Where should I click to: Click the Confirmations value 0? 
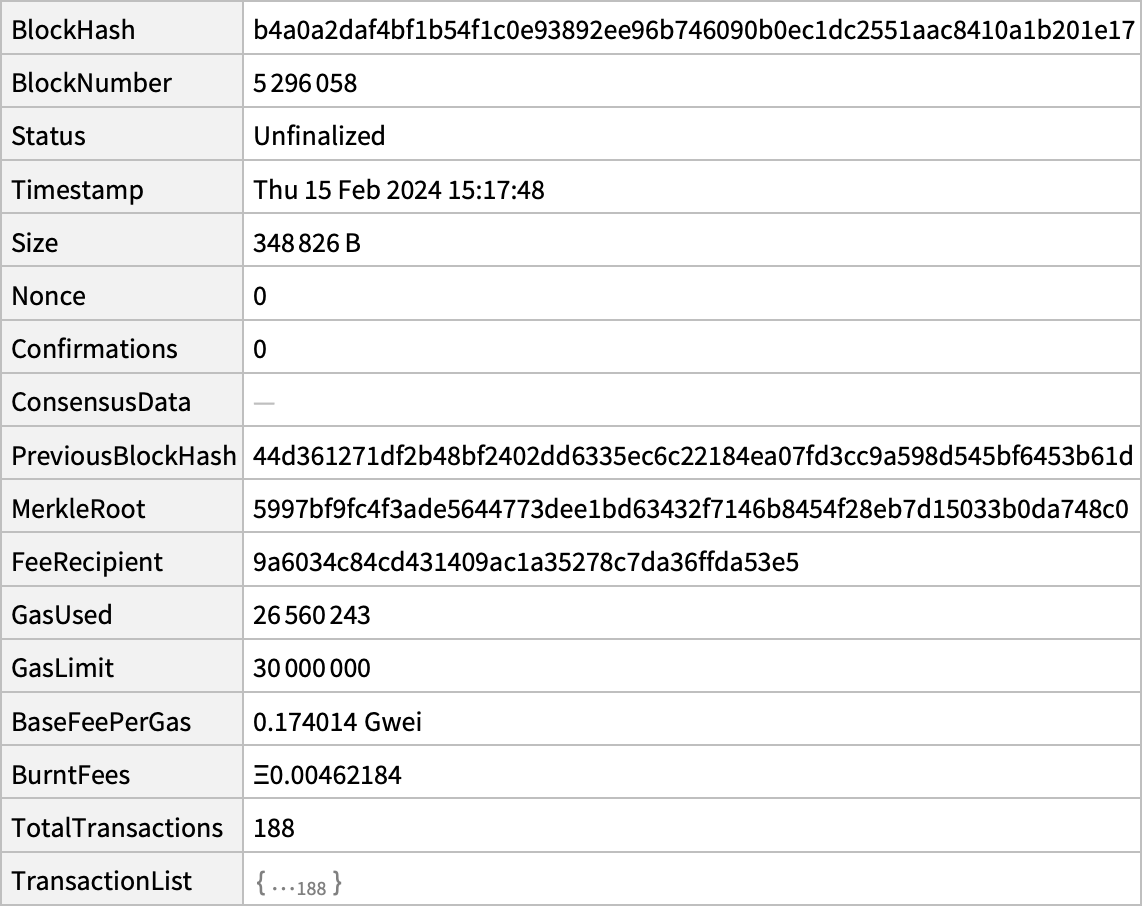pos(260,350)
